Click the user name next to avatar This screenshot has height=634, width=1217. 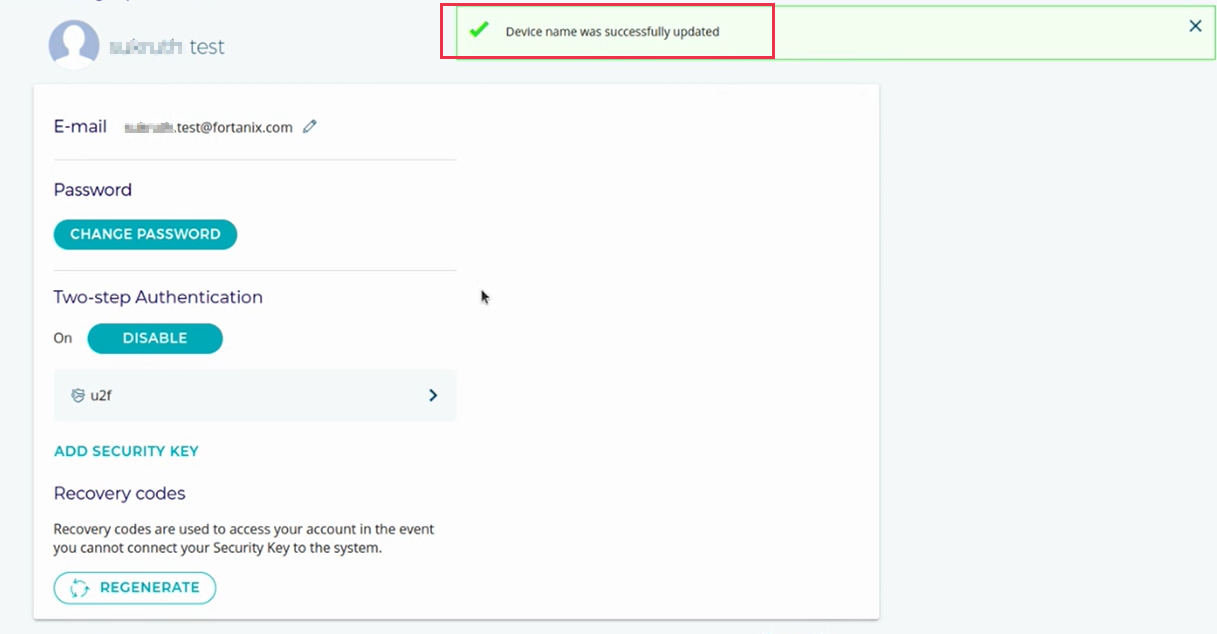click(166, 47)
